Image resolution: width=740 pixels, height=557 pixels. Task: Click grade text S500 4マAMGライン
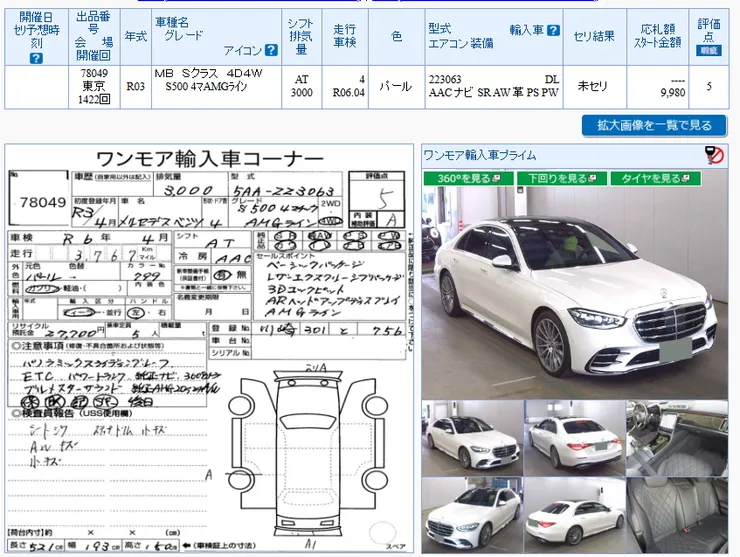point(206,87)
